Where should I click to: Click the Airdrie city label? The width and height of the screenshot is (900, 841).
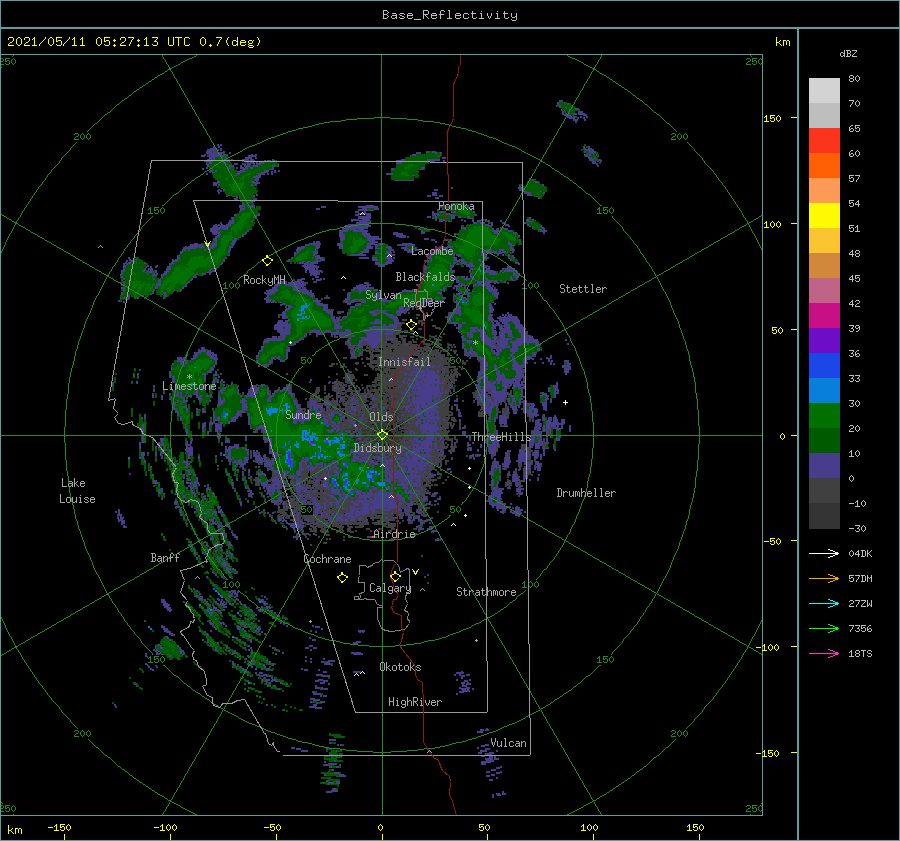point(394,534)
